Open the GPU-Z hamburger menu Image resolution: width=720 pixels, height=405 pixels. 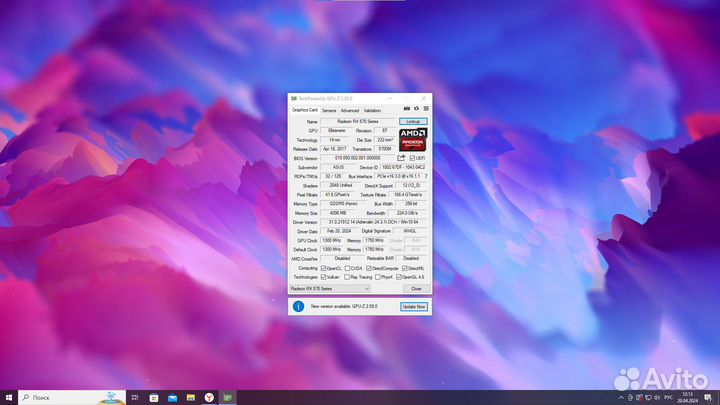click(x=426, y=109)
